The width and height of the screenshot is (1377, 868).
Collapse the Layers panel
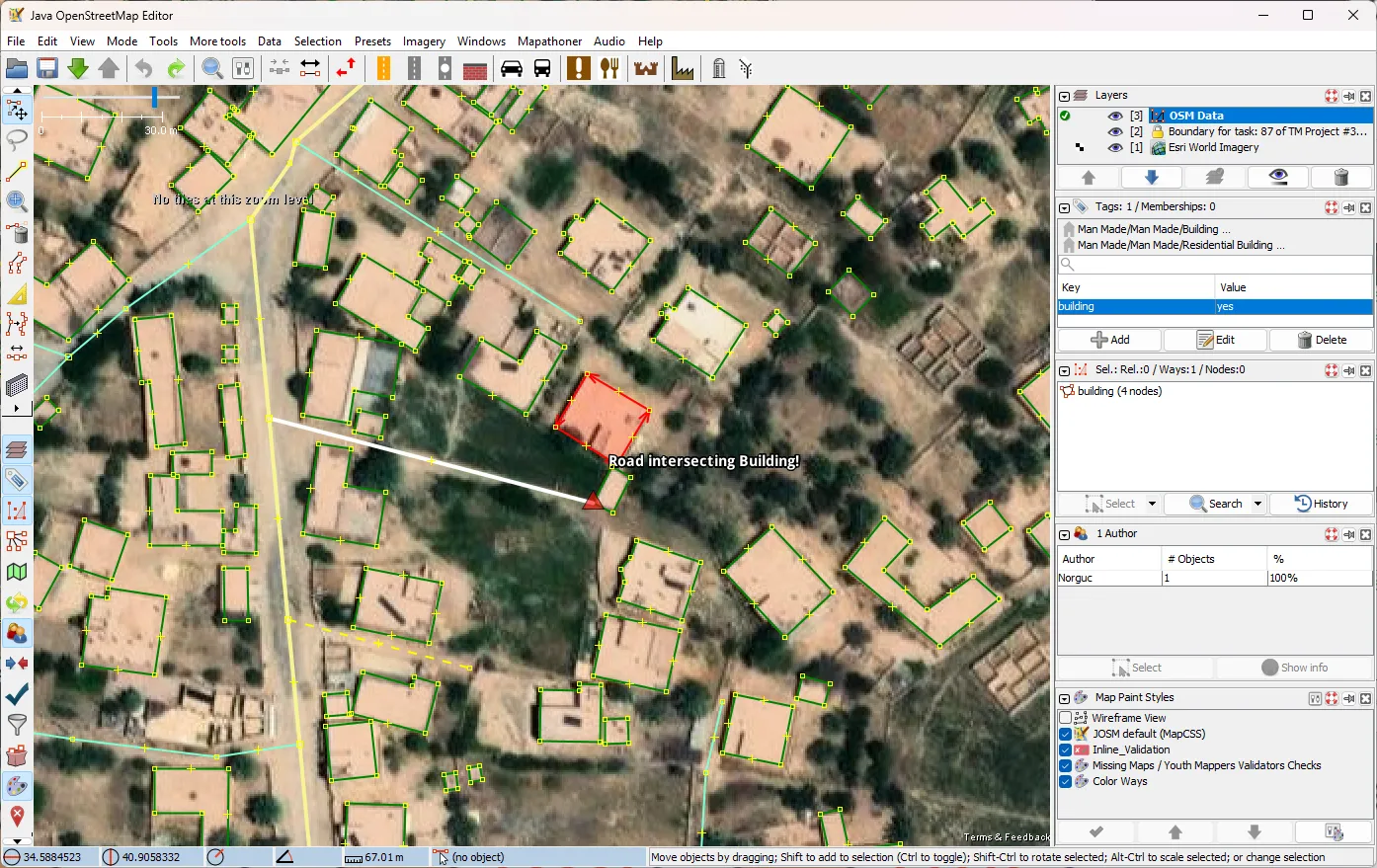click(x=1064, y=96)
